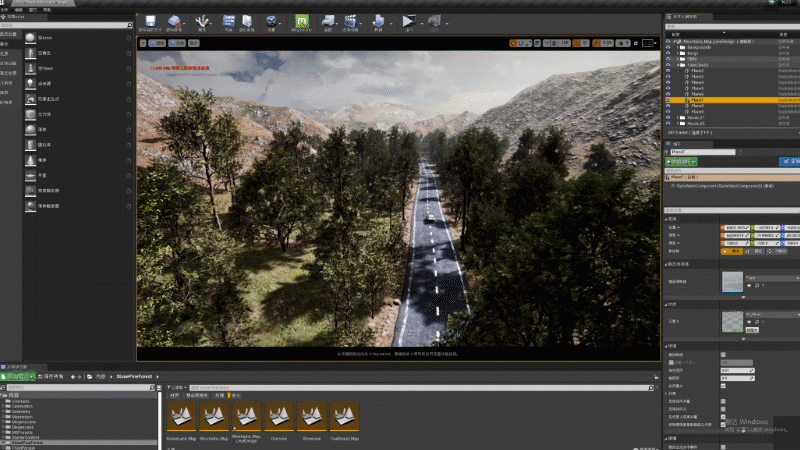Open the Marketplace toolbar icon

tap(247, 21)
